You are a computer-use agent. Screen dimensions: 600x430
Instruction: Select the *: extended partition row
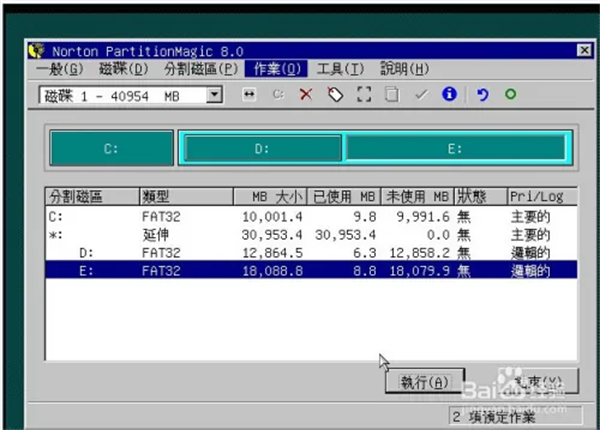click(311, 235)
